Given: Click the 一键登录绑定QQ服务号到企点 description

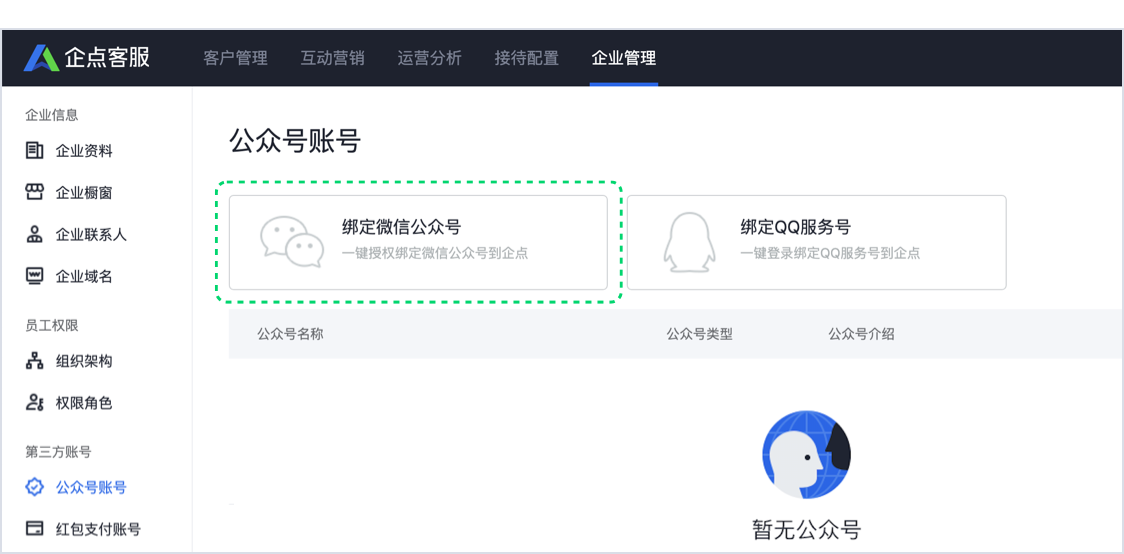Looking at the screenshot, I should click(x=830, y=254).
